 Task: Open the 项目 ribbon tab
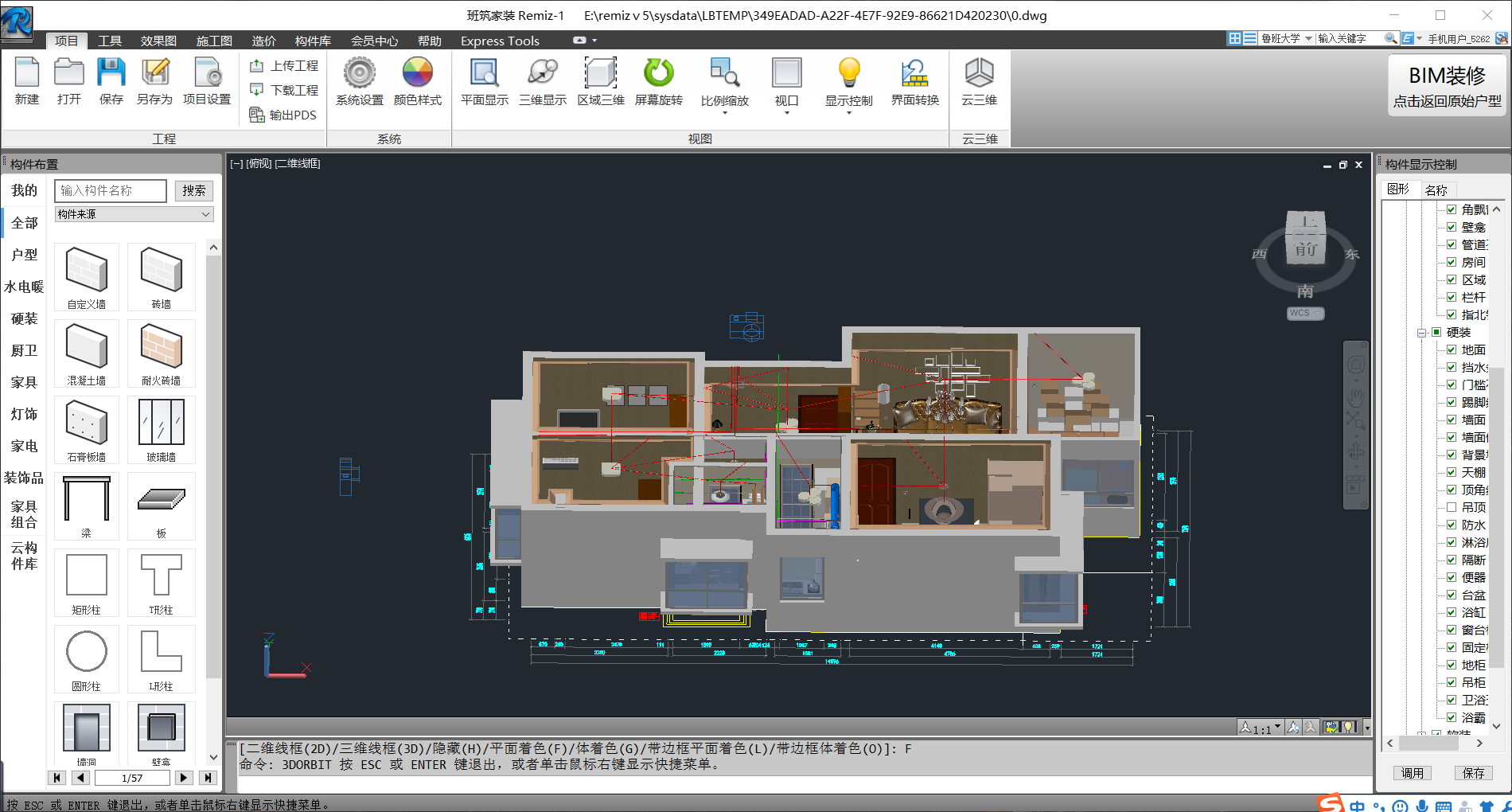67,41
